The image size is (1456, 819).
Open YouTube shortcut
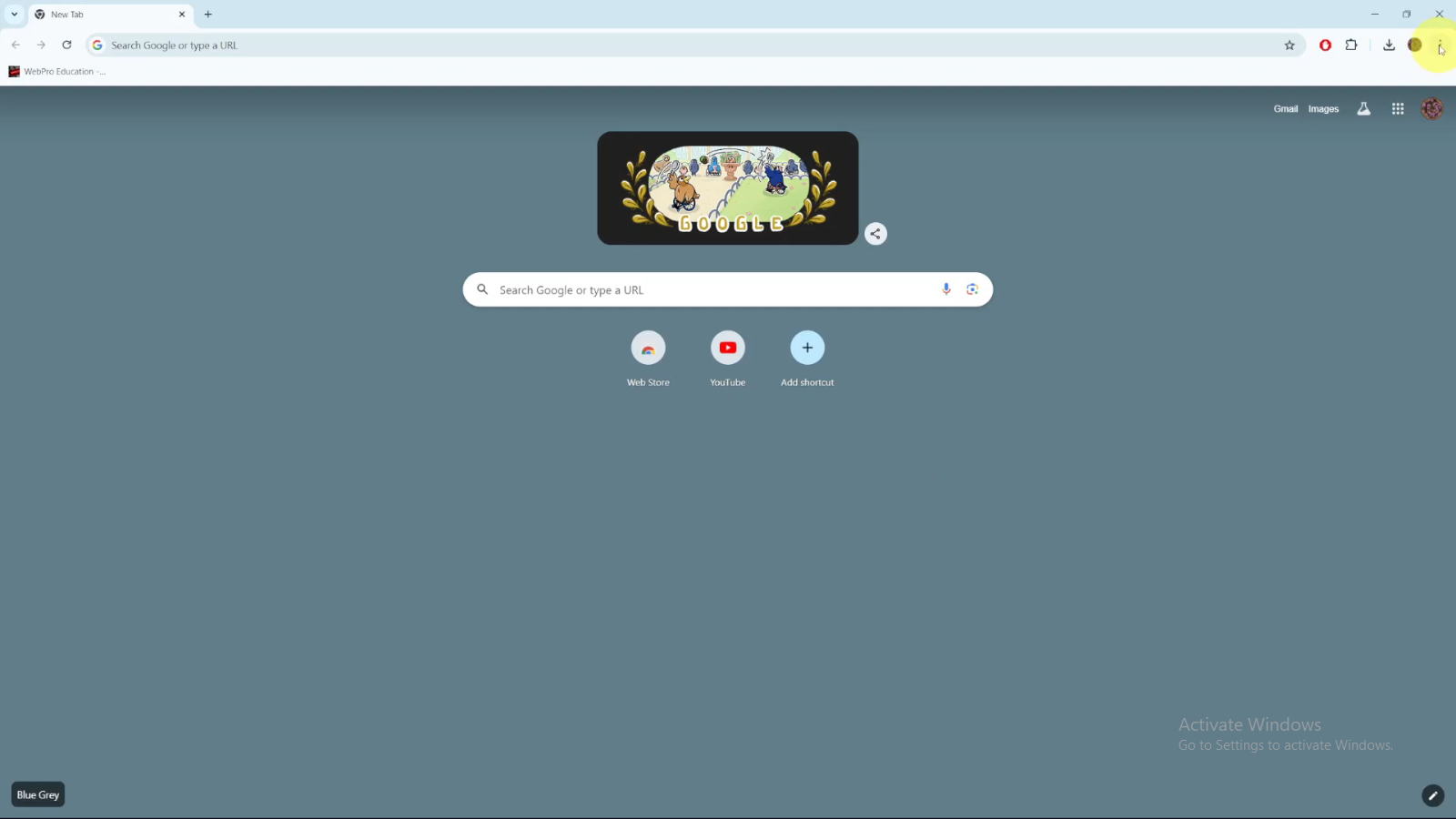pos(728,359)
